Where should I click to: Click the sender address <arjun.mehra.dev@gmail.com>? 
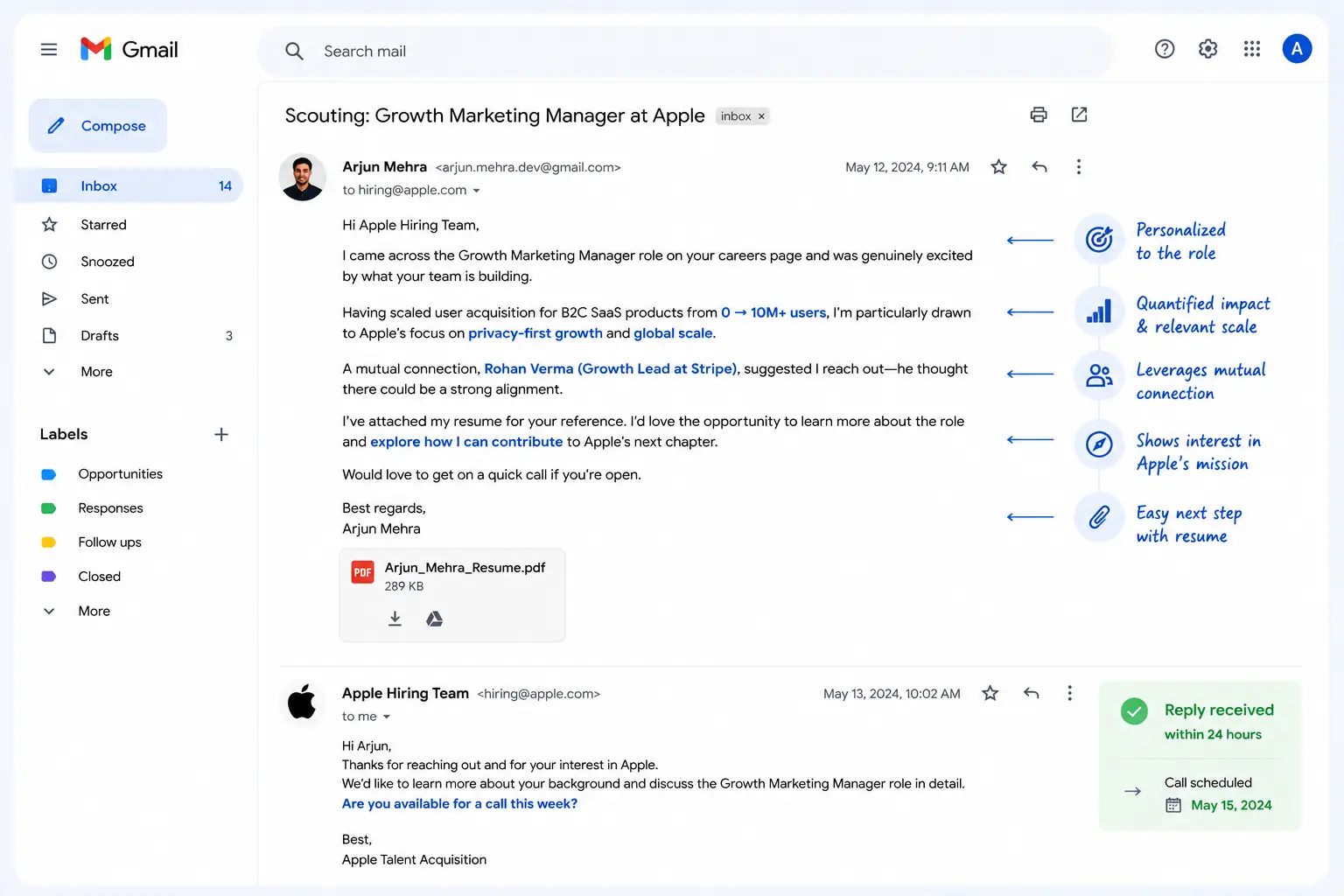point(528,167)
